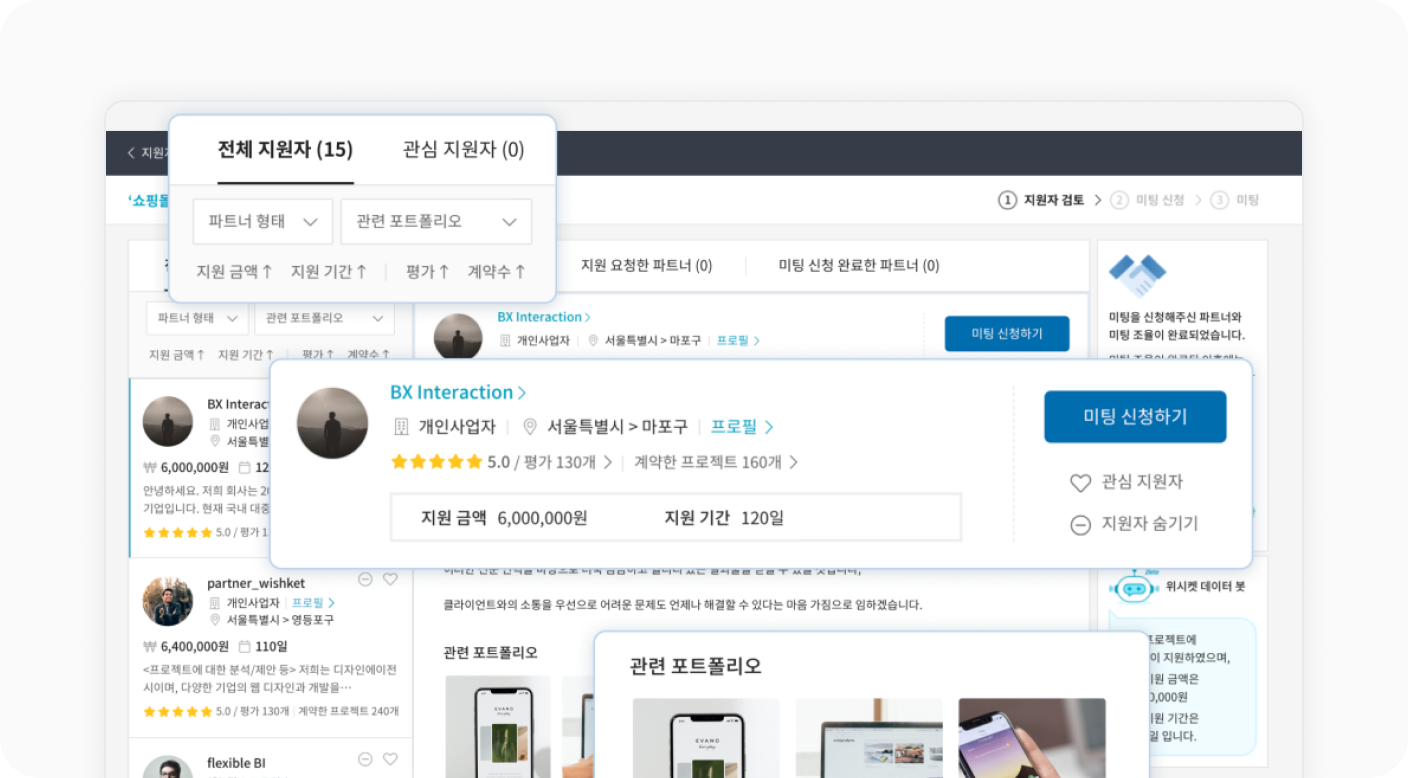This screenshot has width=1408, height=778.
Task: Open small 관련 포트폴리오 dropdown in left panel
Action: [324, 318]
